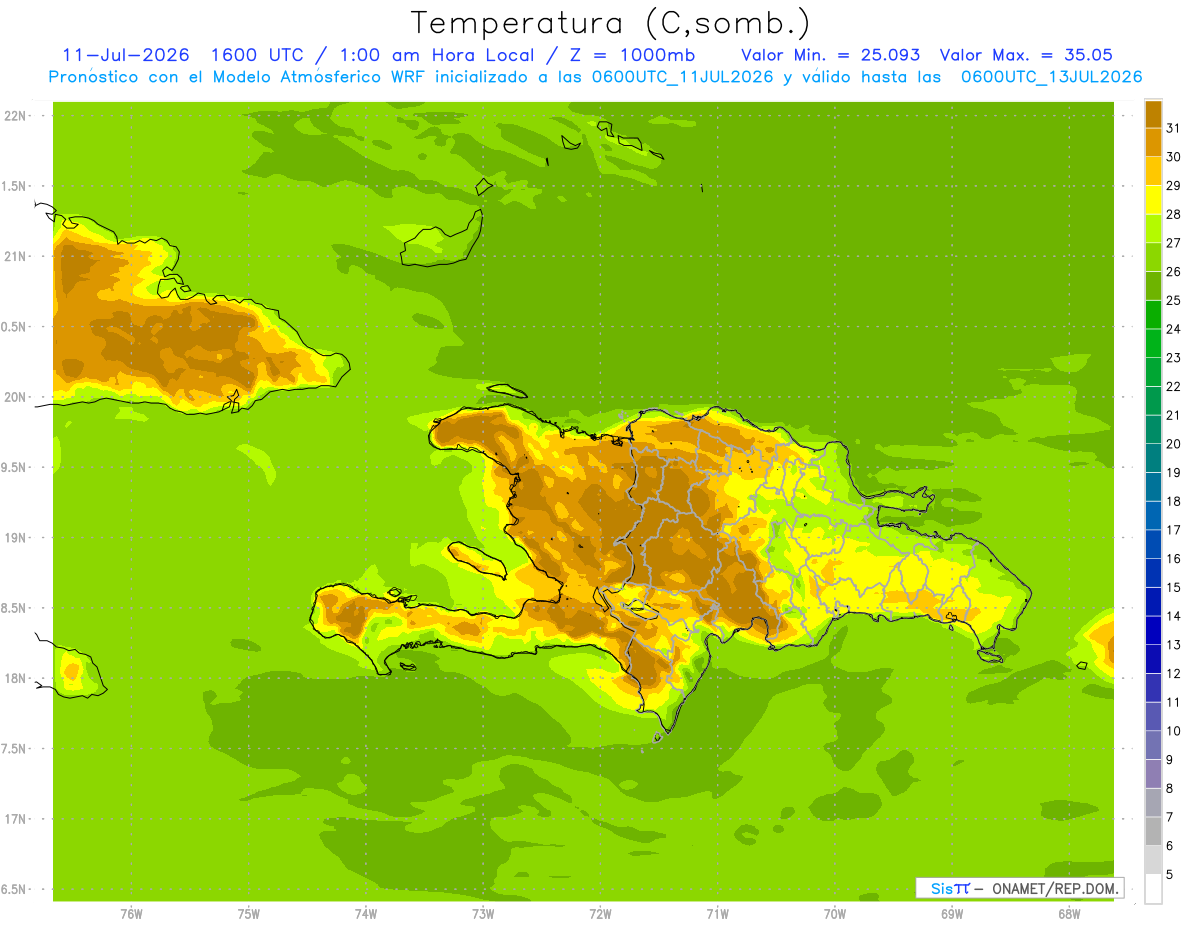
Task: Select the "11-Jul-2026" date text
Action: tap(126, 55)
